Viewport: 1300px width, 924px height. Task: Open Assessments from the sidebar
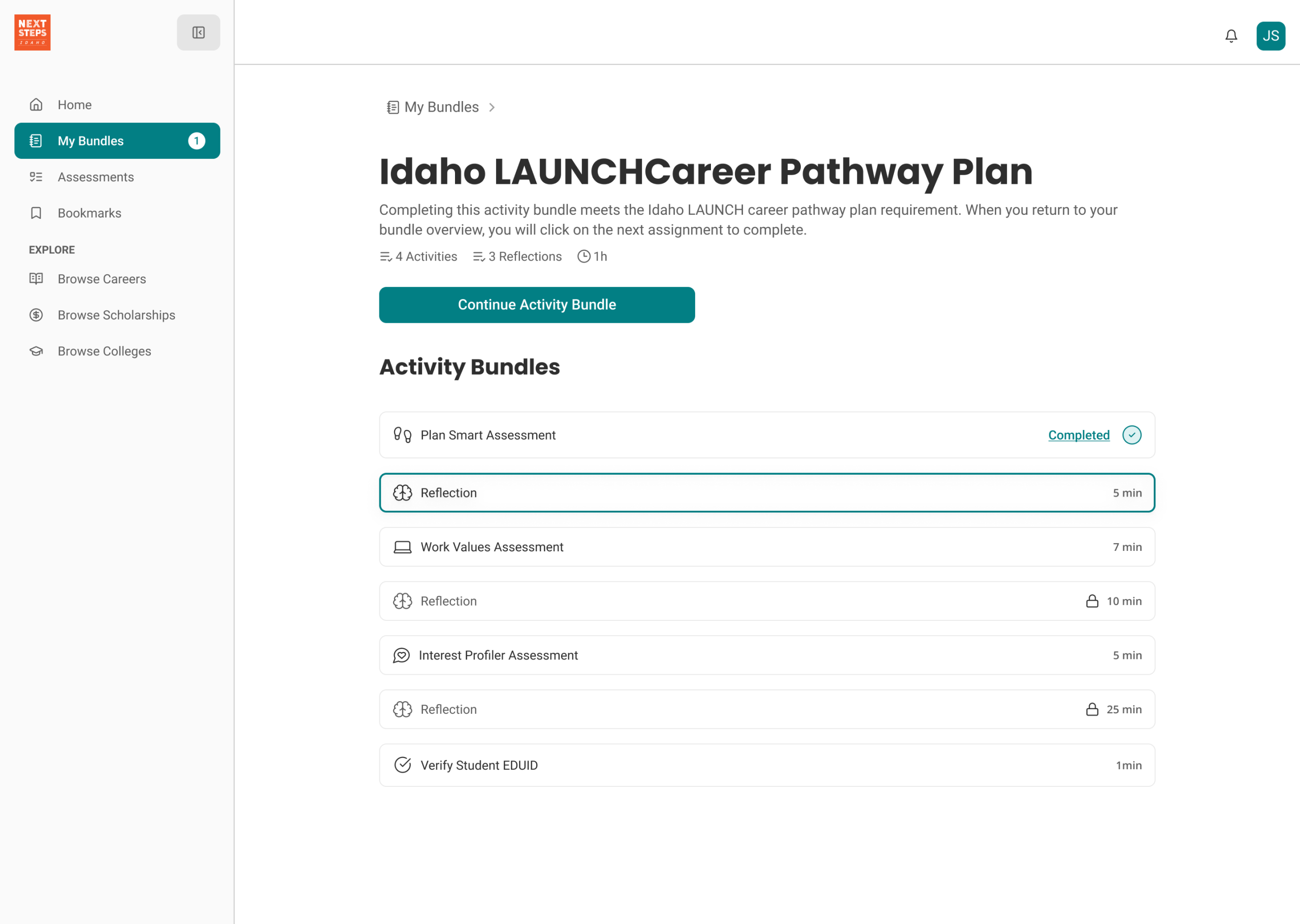coord(95,177)
